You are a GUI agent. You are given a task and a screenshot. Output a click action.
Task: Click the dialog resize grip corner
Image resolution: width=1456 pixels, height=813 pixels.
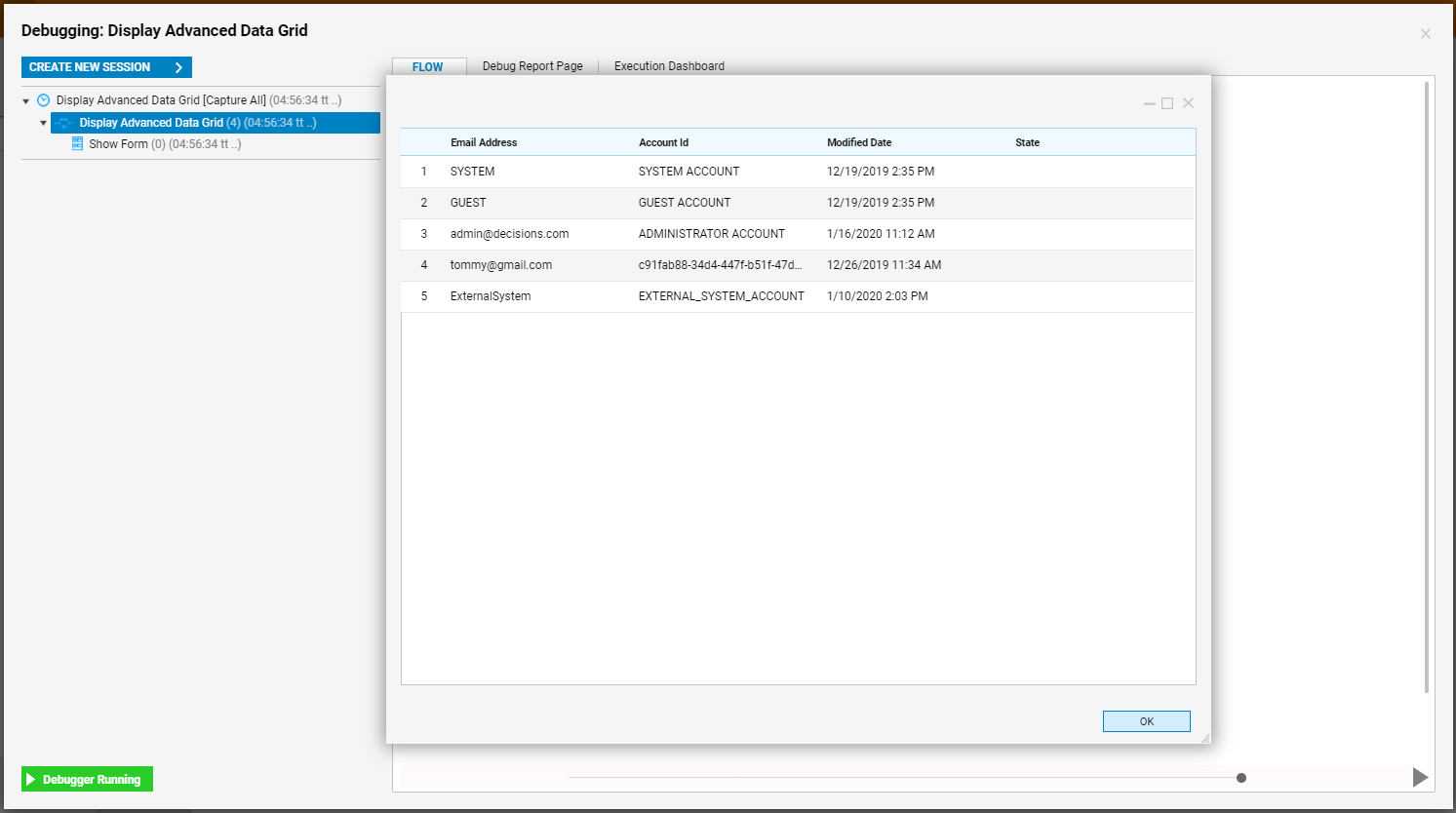1205,739
